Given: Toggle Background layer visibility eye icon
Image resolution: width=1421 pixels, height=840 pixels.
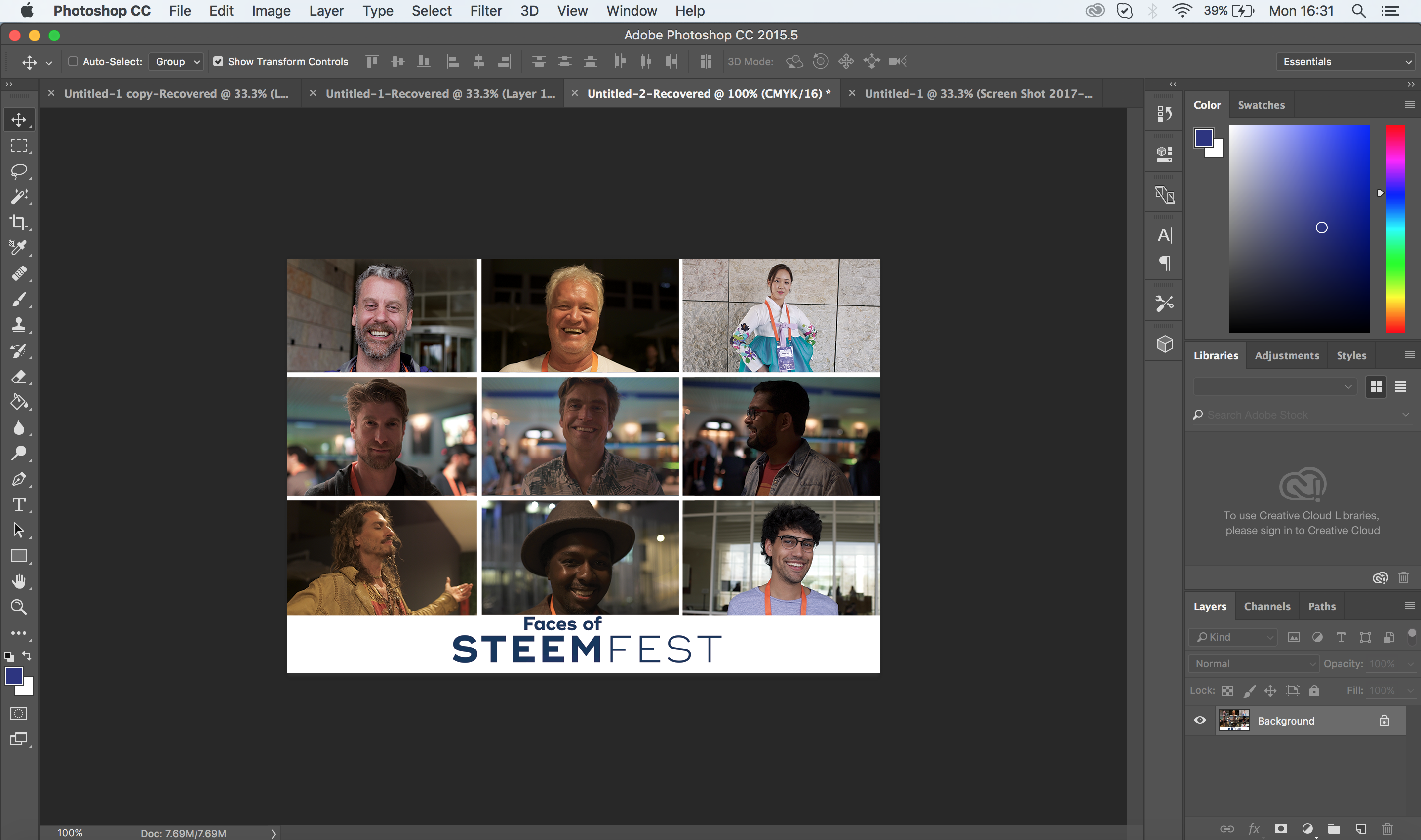Looking at the screenshot, I should (x=1199, y=720).
